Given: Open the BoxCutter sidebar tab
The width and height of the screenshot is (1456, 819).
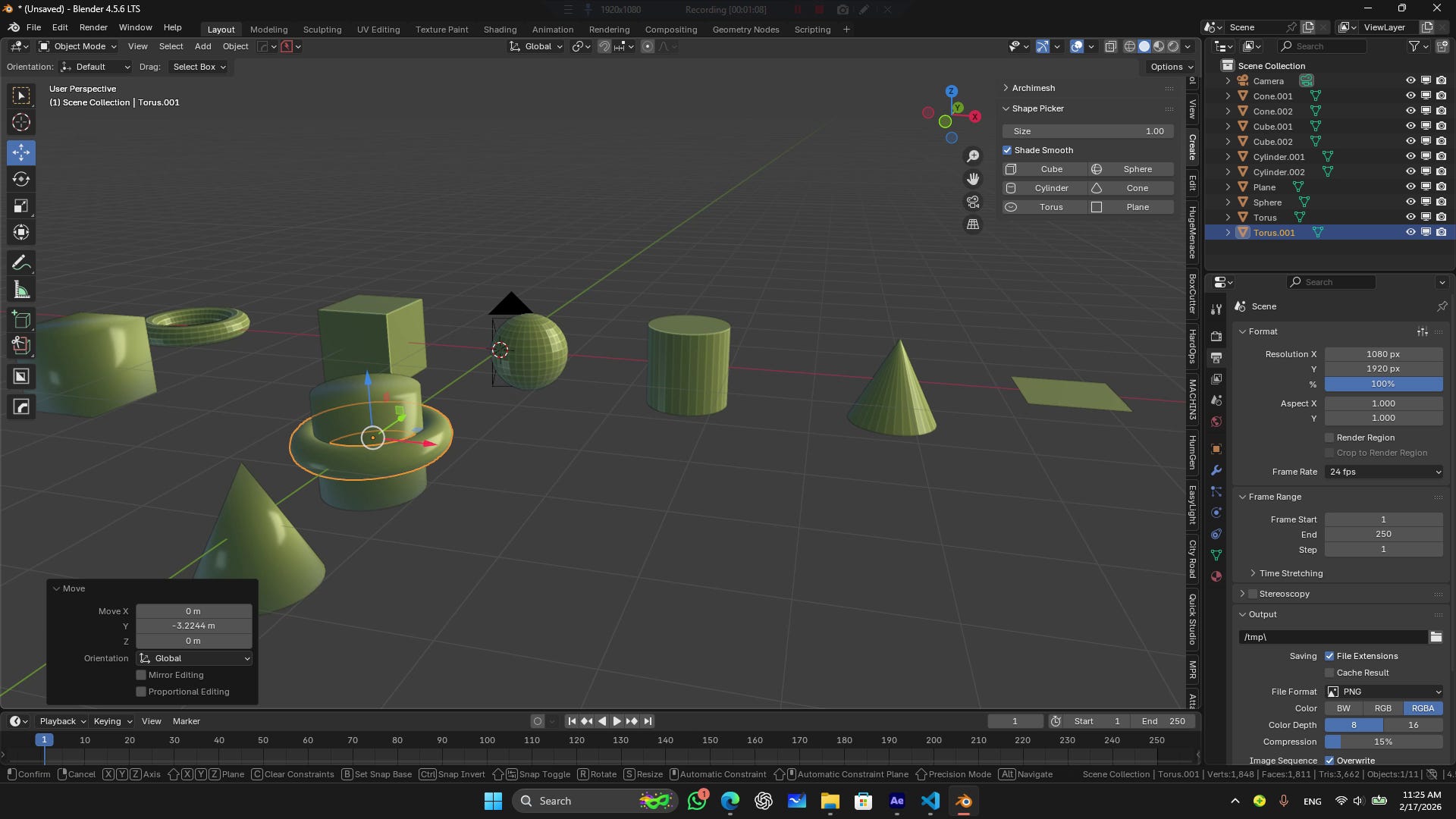Looking at the screenshot, I should (x=1193, y=294).
